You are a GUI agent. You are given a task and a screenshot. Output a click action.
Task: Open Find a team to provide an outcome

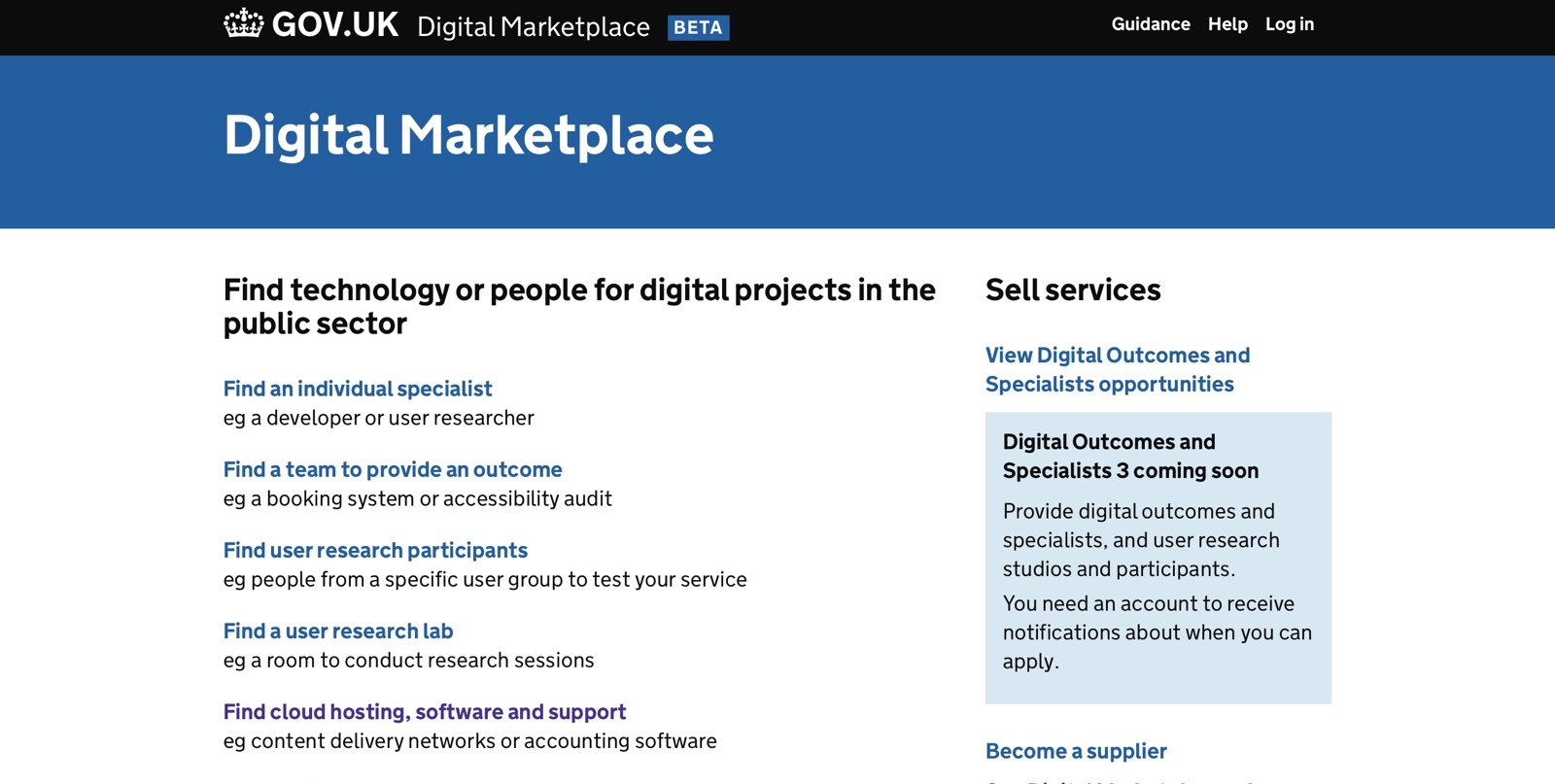click(x=393, y=469)
